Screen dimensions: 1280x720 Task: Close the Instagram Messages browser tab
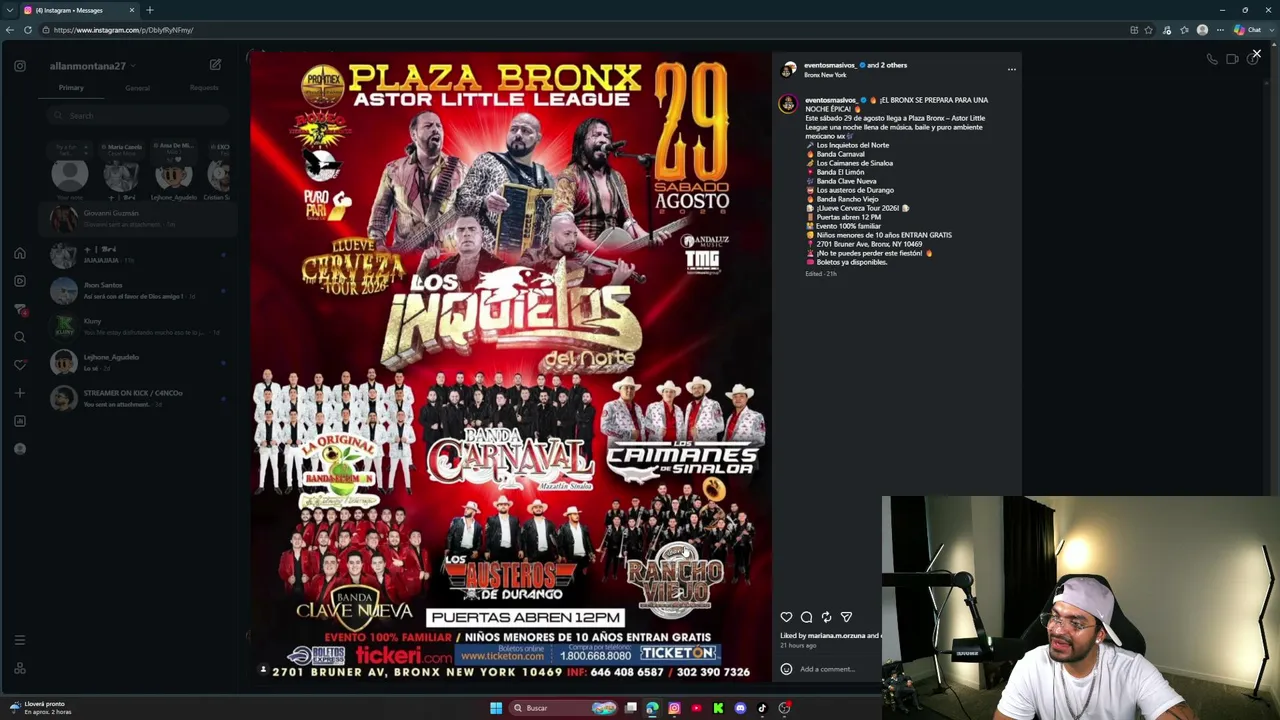131,10
